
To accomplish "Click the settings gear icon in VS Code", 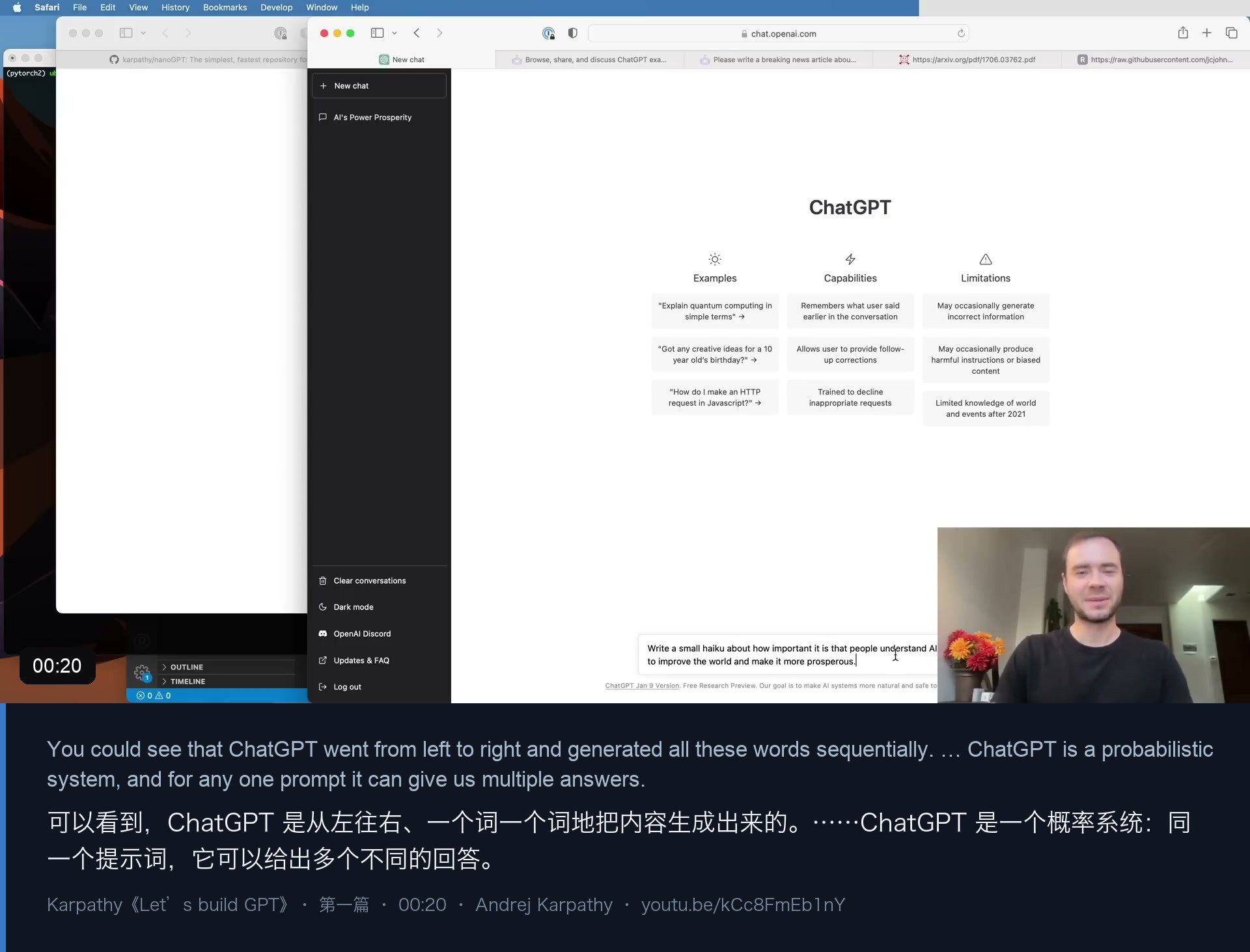I will (x=142, y=673).
